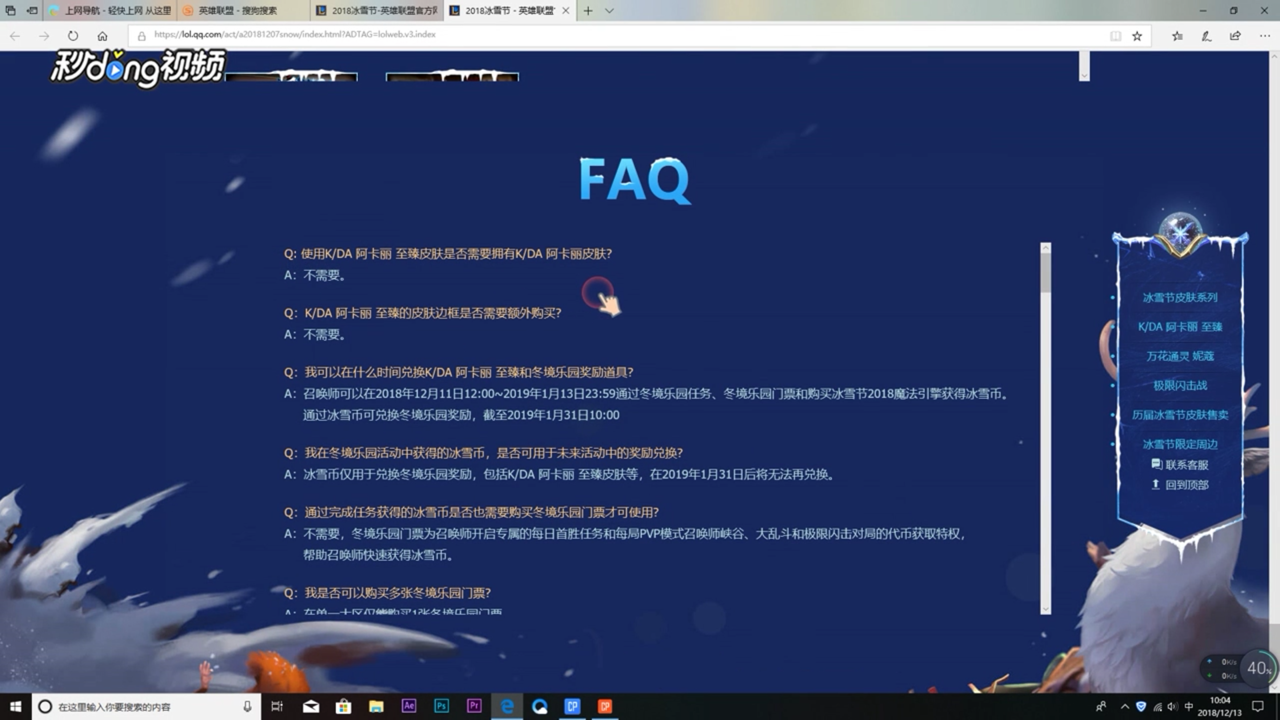Click the 40% accelerator circle widget
Screen dimensions: 1280x720
pyautogui.click(x=1258, y=668)
